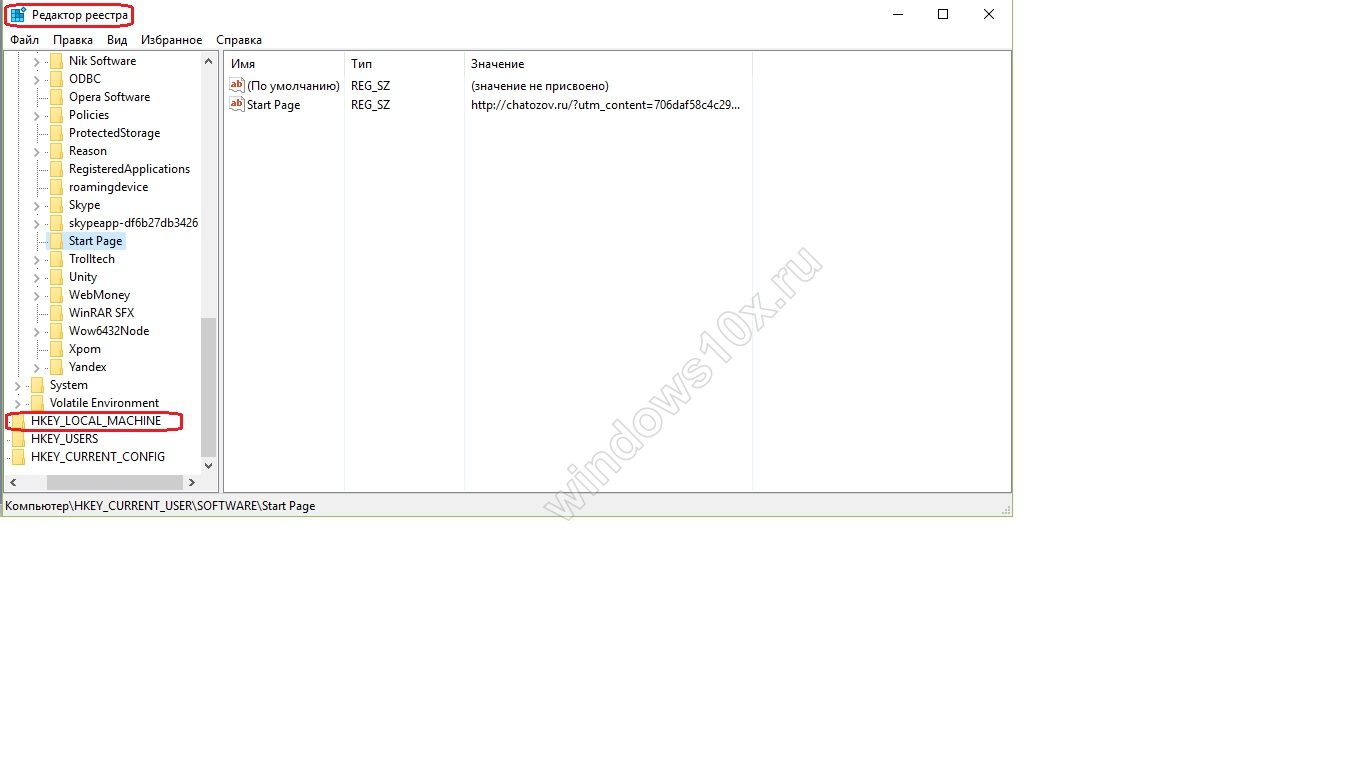Click the tree's horizontal scrollbar right arrow
The width and height of the screenshot is (1366, 768).
click(192, 483)
